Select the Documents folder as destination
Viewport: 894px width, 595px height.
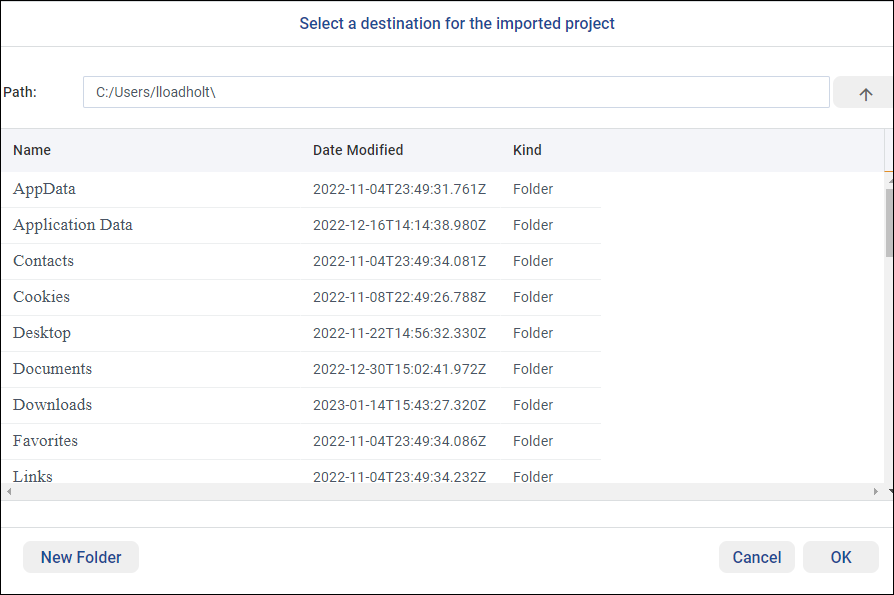(x=52, y=369)
